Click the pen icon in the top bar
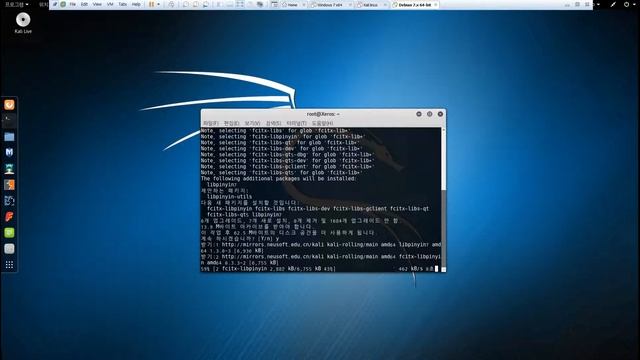The image size is (640, 360). pyautogui.click(x=613, y=4)
